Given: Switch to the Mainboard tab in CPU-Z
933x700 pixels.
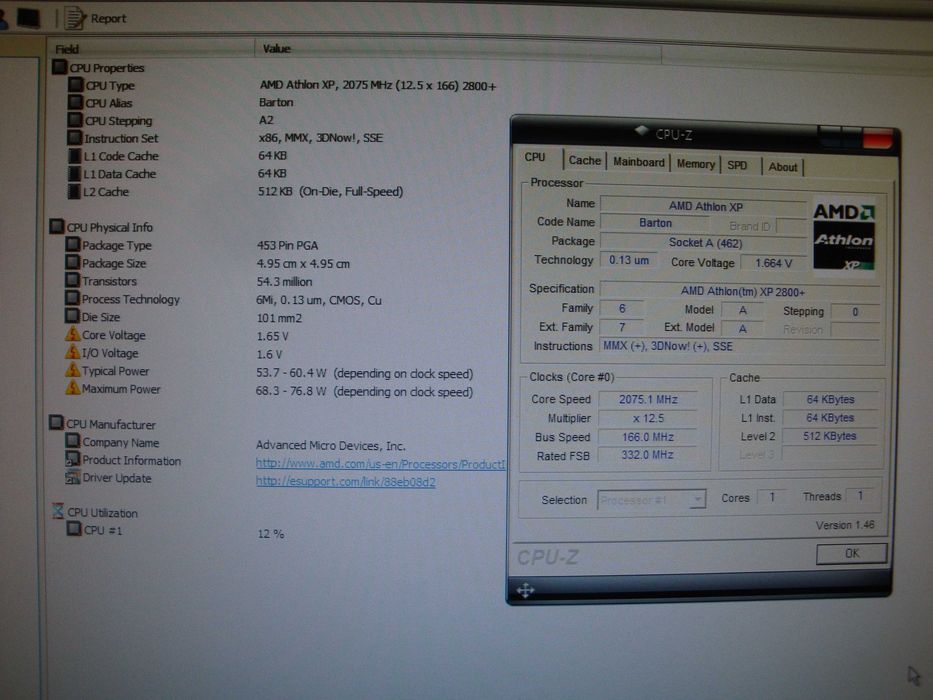Looking at the screenshot, I should point(638,162).
